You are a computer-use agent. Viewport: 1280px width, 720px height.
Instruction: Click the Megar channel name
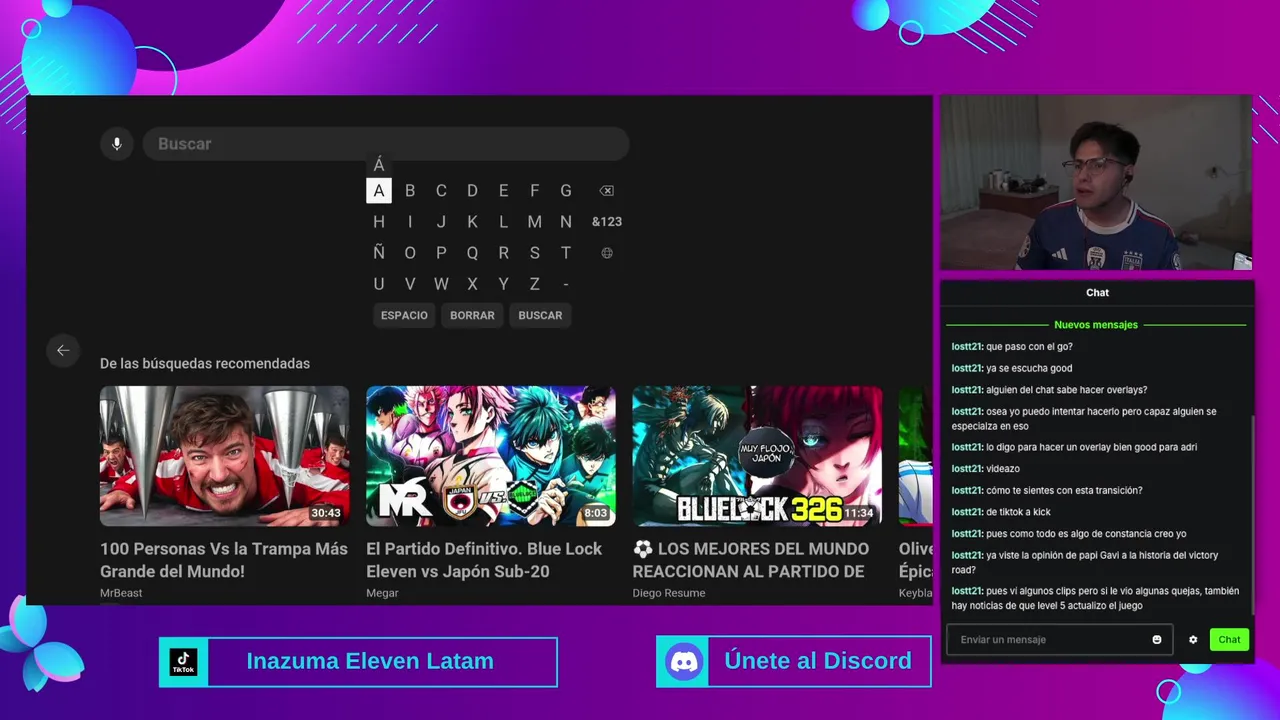[x=382, y=593]
